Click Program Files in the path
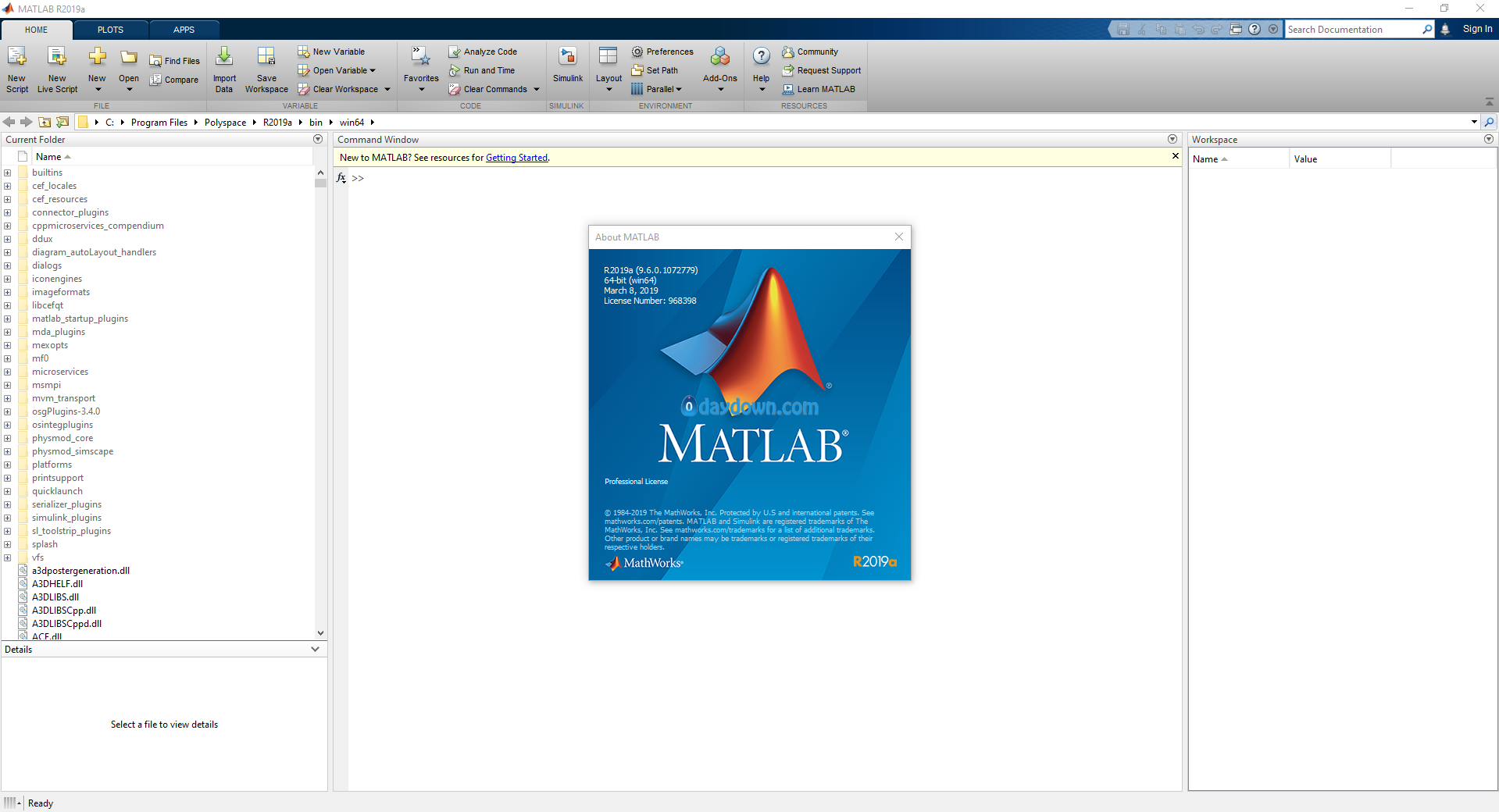This screenshot has height=812, width=1499. (x=159, y=123)
